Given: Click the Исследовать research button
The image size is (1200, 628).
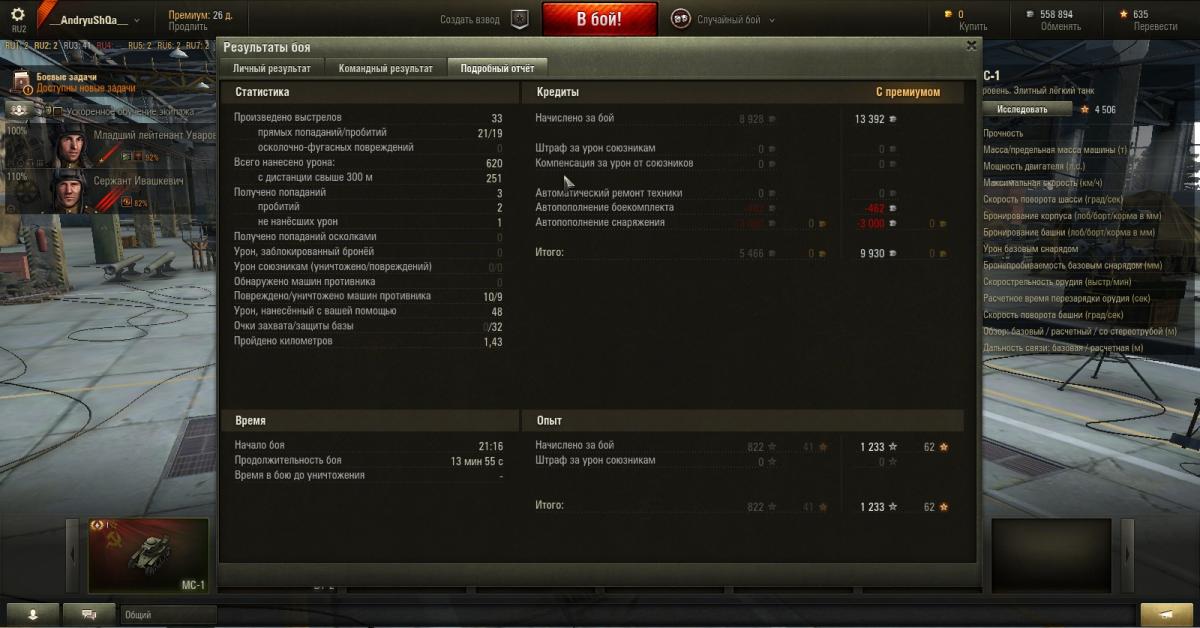Looking at the screenshot, I should click(x=1022, y=109).
